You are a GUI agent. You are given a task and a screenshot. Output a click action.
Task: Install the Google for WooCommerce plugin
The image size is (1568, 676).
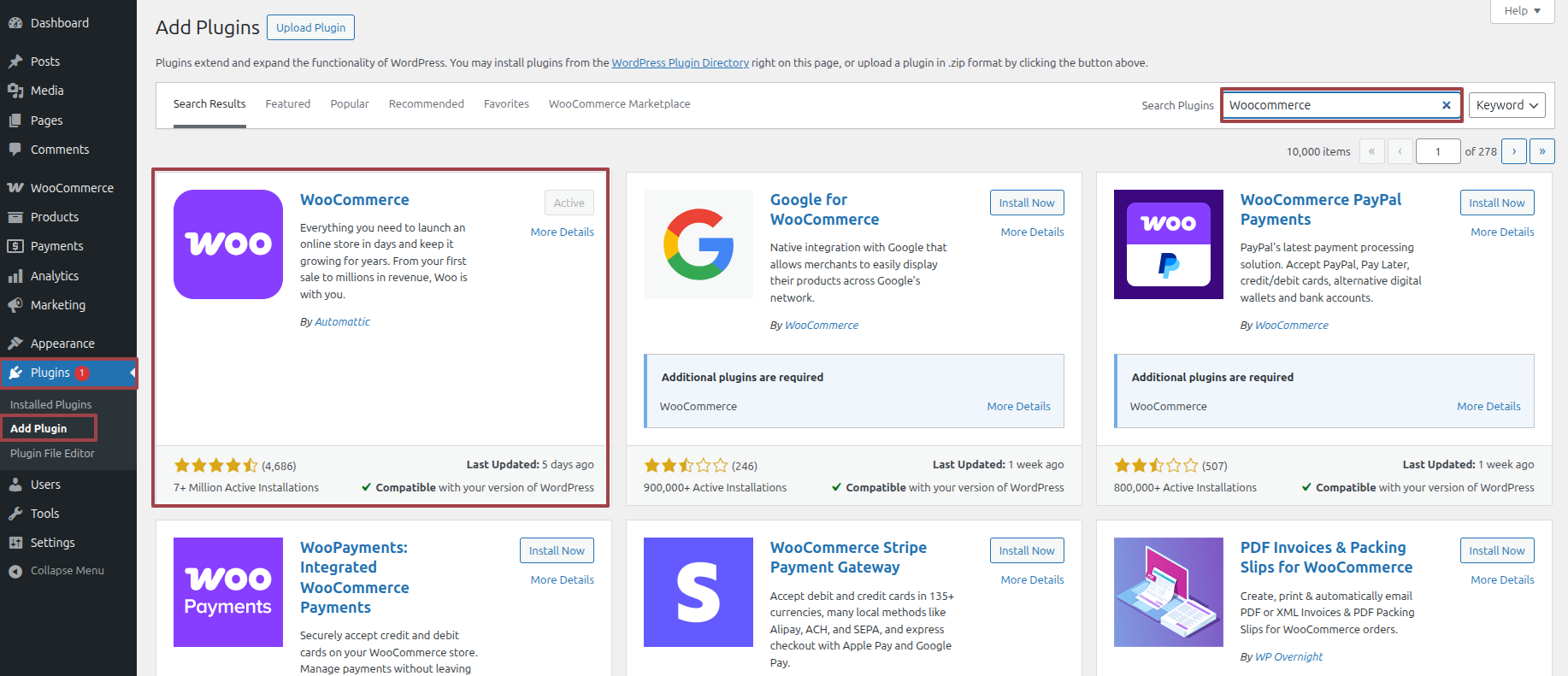[1026, 203]
